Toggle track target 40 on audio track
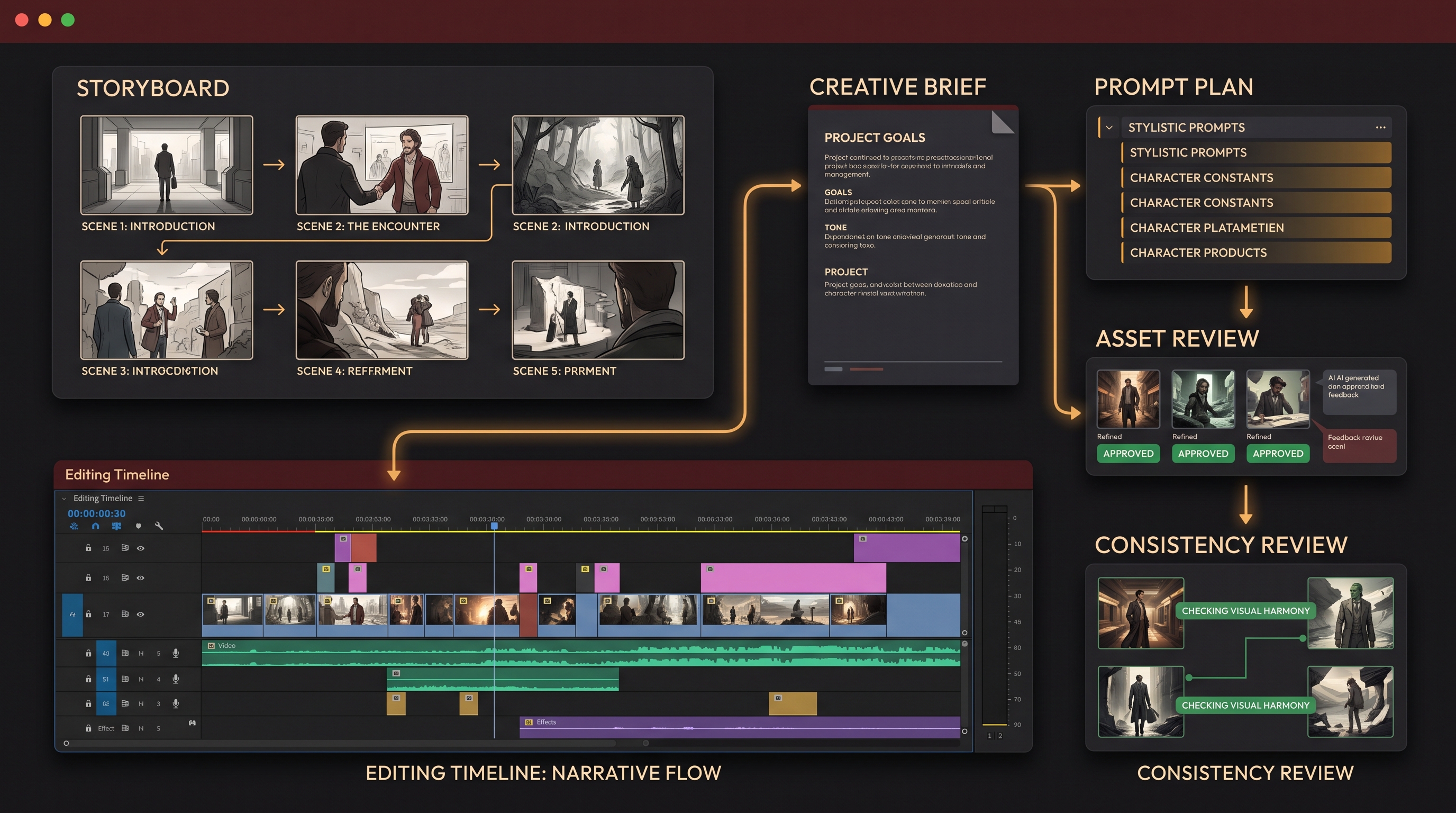The image size is (1456, 813). [x=106, y=653]
